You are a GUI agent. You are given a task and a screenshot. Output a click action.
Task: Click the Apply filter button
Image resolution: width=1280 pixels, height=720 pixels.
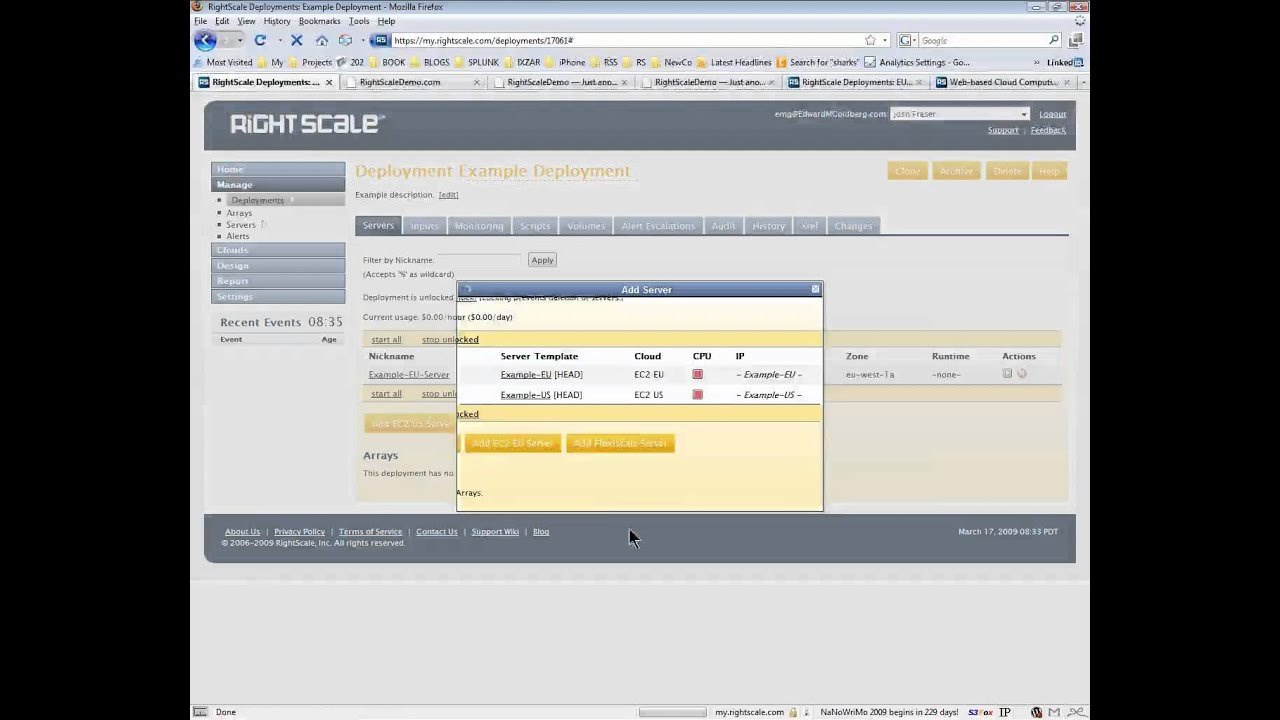pyautogui.click(x=542, y=260)
